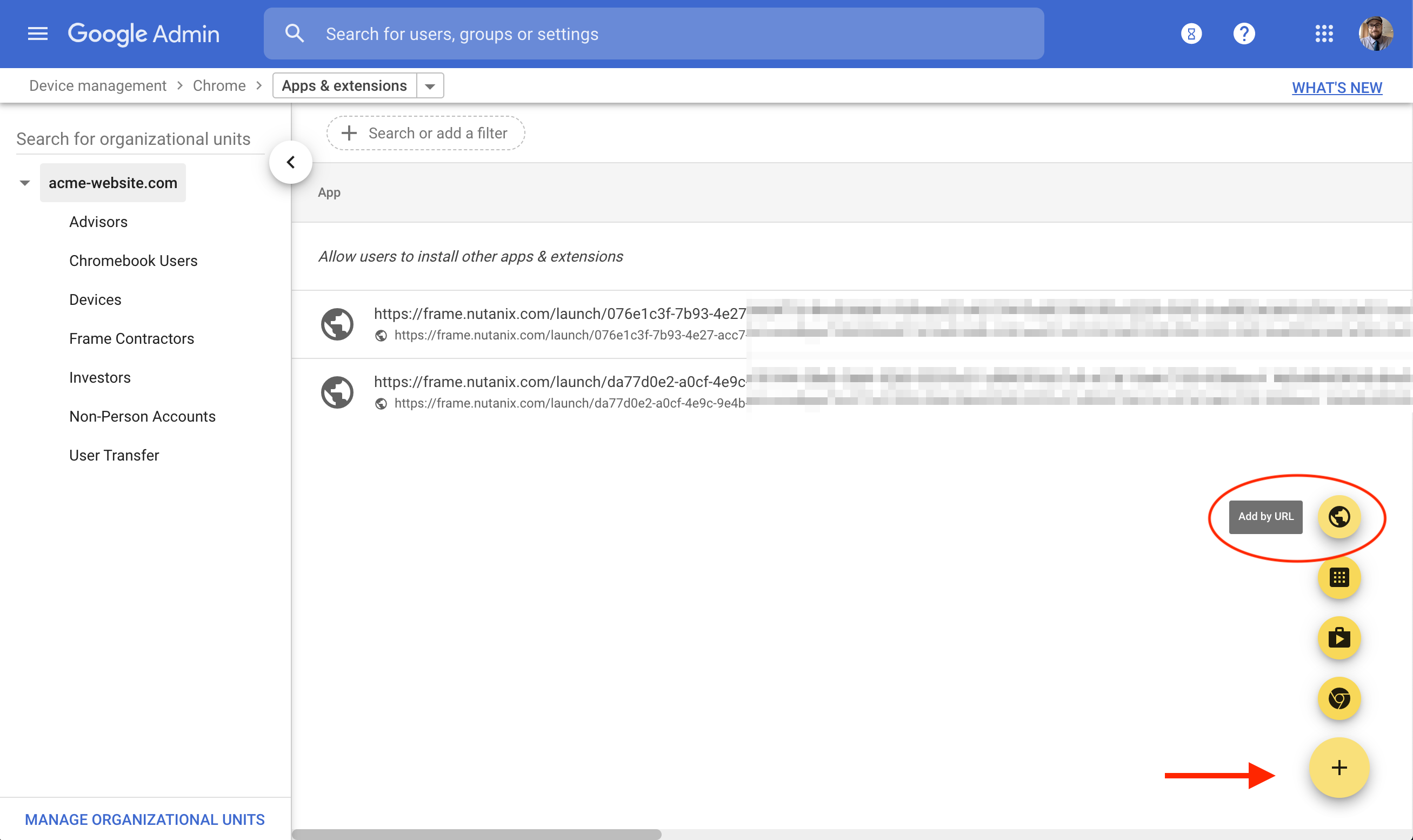Go to the Device management breadcrumb

point(98,86)
